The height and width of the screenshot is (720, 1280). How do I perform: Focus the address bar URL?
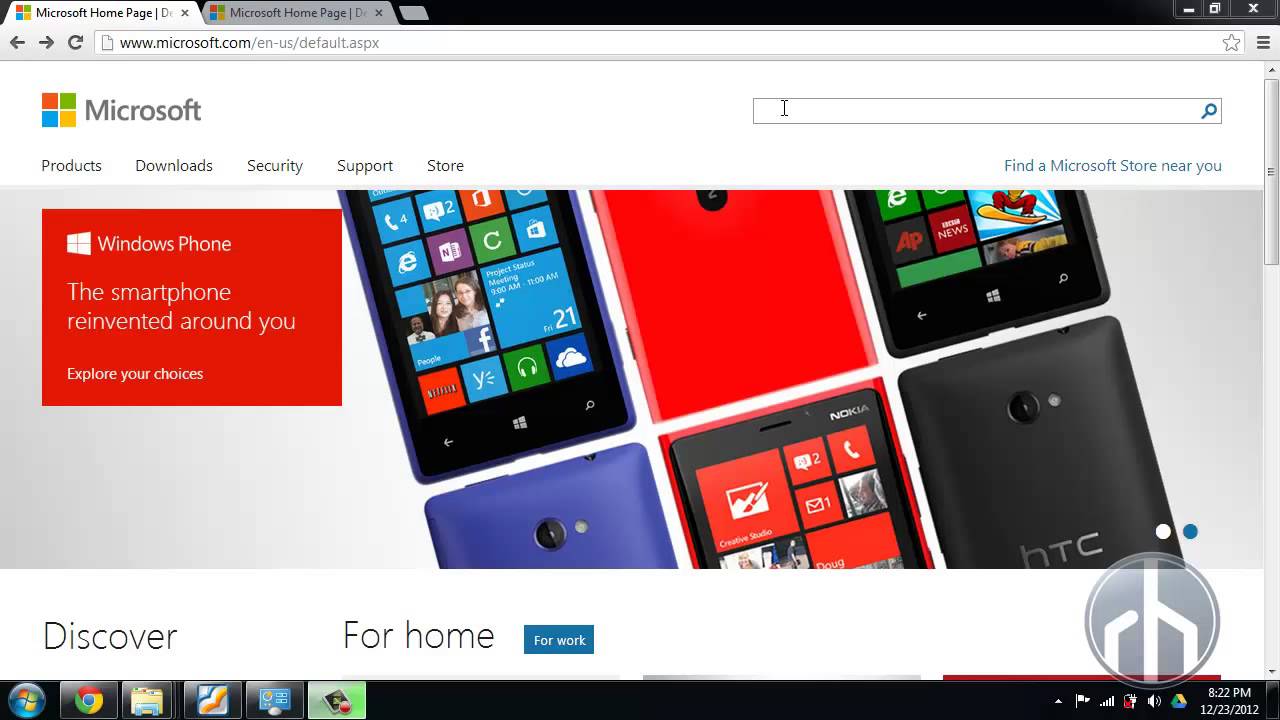pyautogui.click(x=249, y=43)
